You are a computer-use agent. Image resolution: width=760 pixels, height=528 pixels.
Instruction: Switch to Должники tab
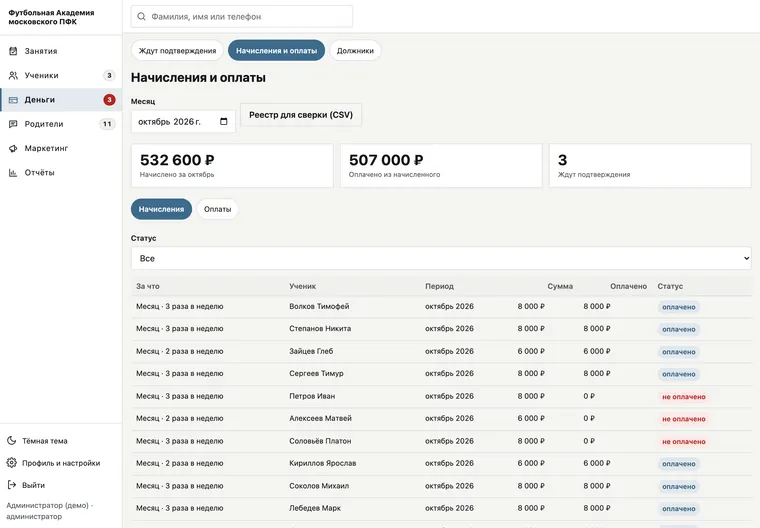(355, 50)
